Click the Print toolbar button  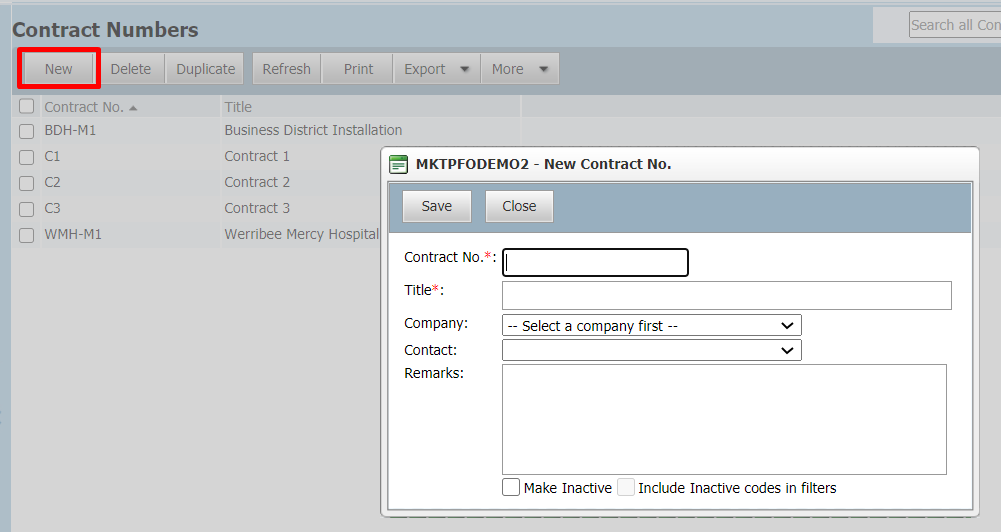point(358,68)
